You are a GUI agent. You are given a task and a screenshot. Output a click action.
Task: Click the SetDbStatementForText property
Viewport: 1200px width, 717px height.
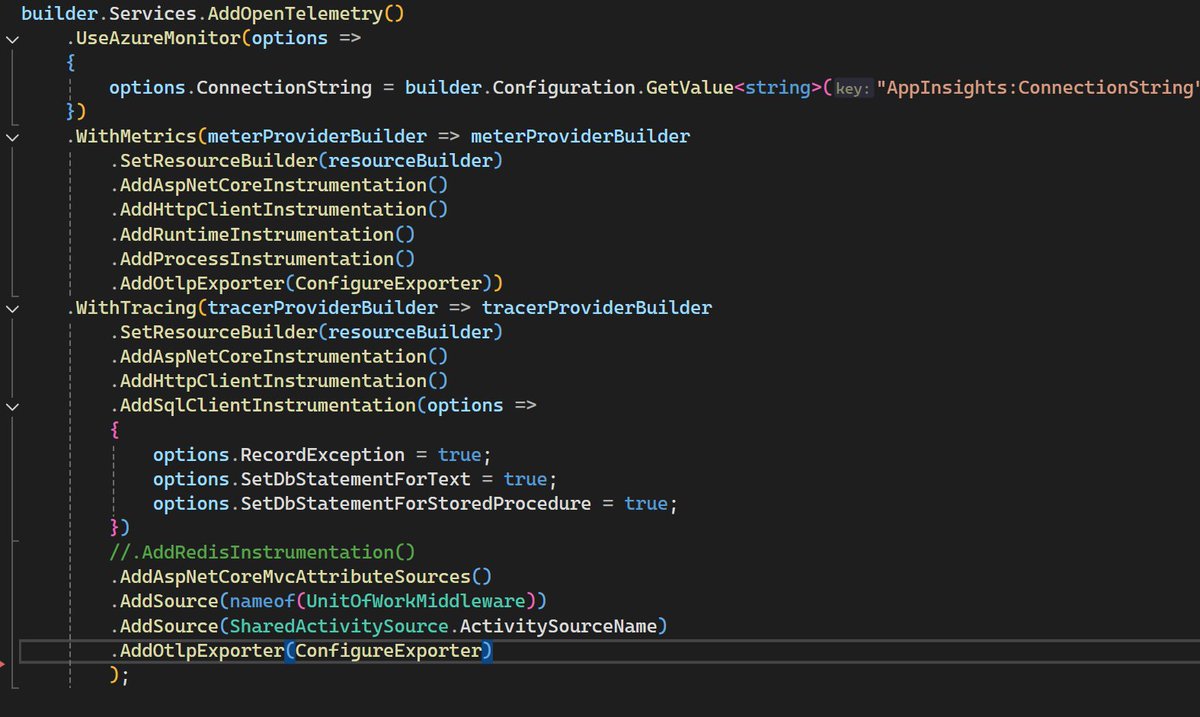(356, 479)
